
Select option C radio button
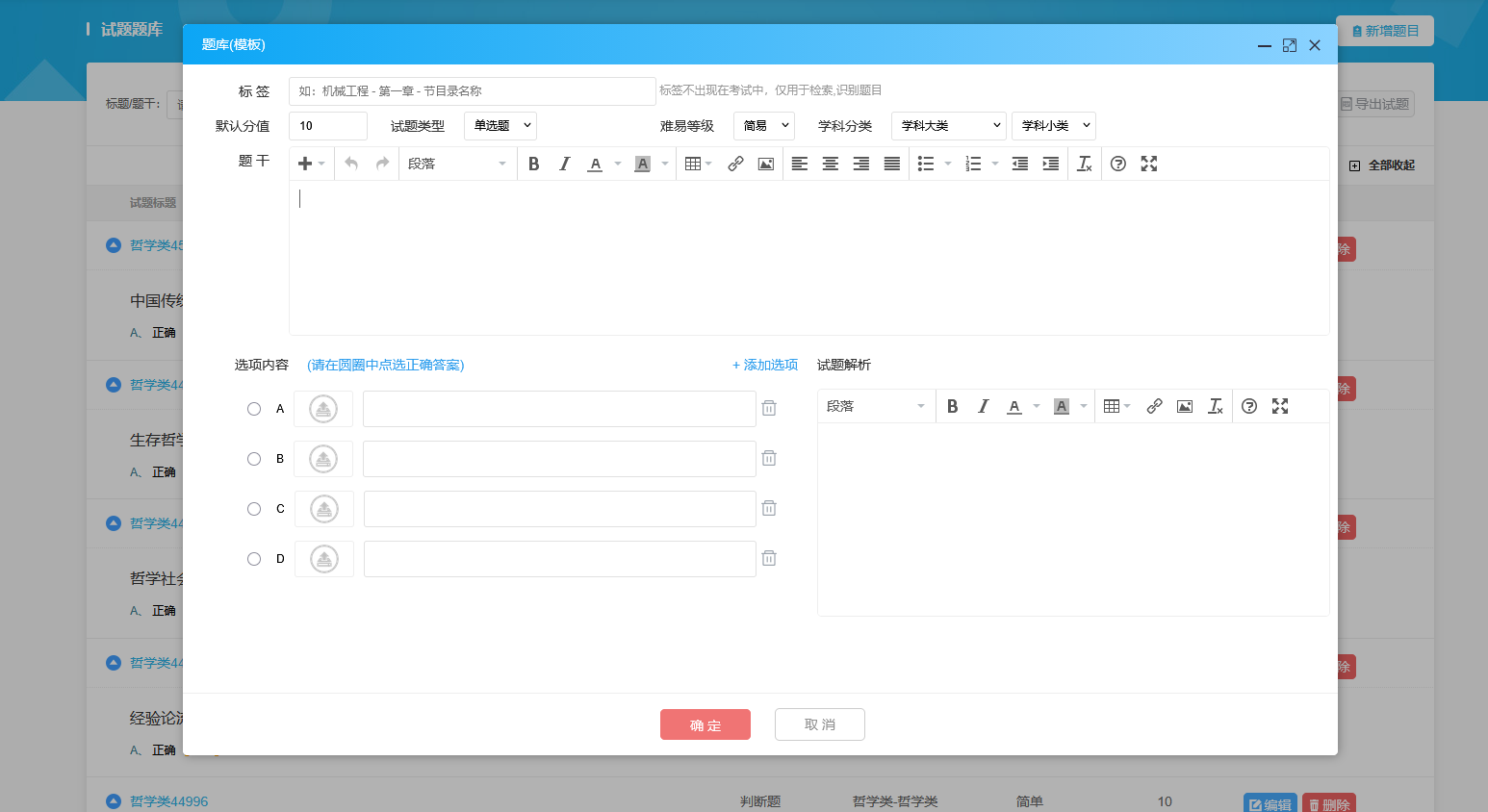tap(254, 509)
